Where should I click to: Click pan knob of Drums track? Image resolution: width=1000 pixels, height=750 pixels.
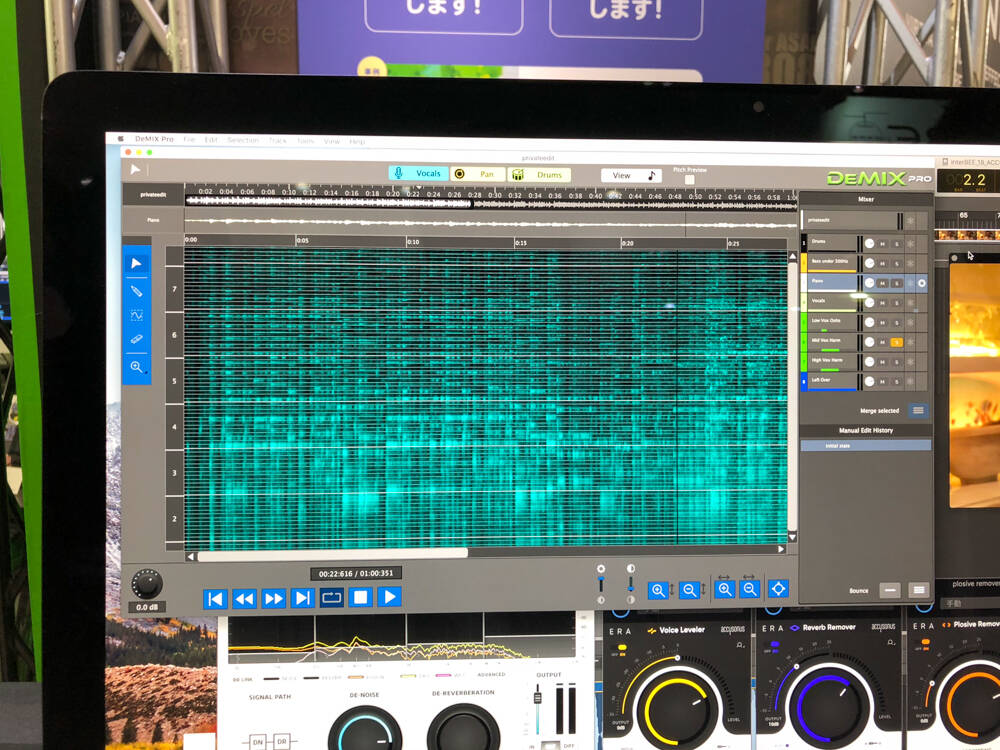[x=869, y=244]
